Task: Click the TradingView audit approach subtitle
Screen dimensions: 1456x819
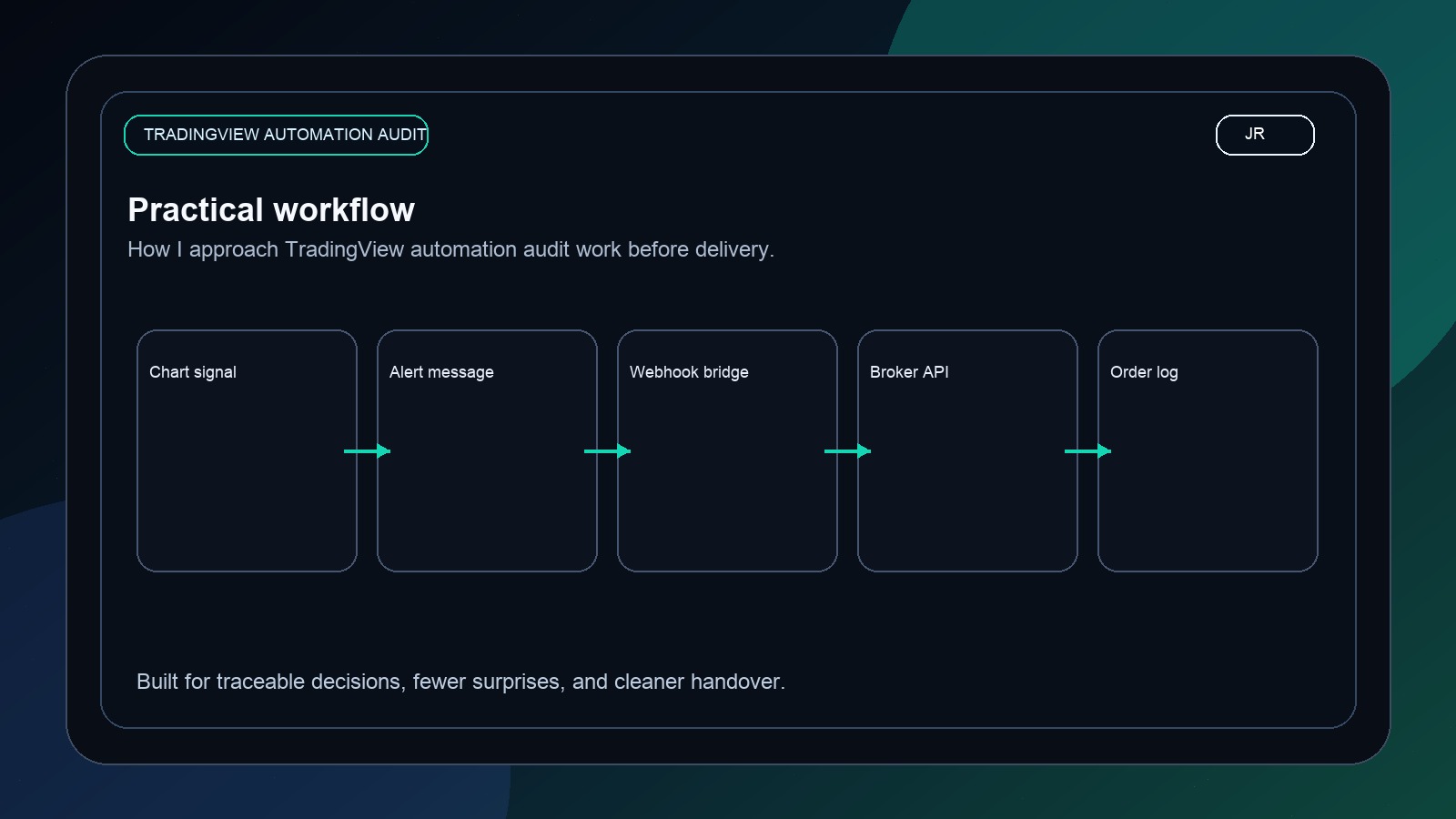Action: click(x=451, y=248)
